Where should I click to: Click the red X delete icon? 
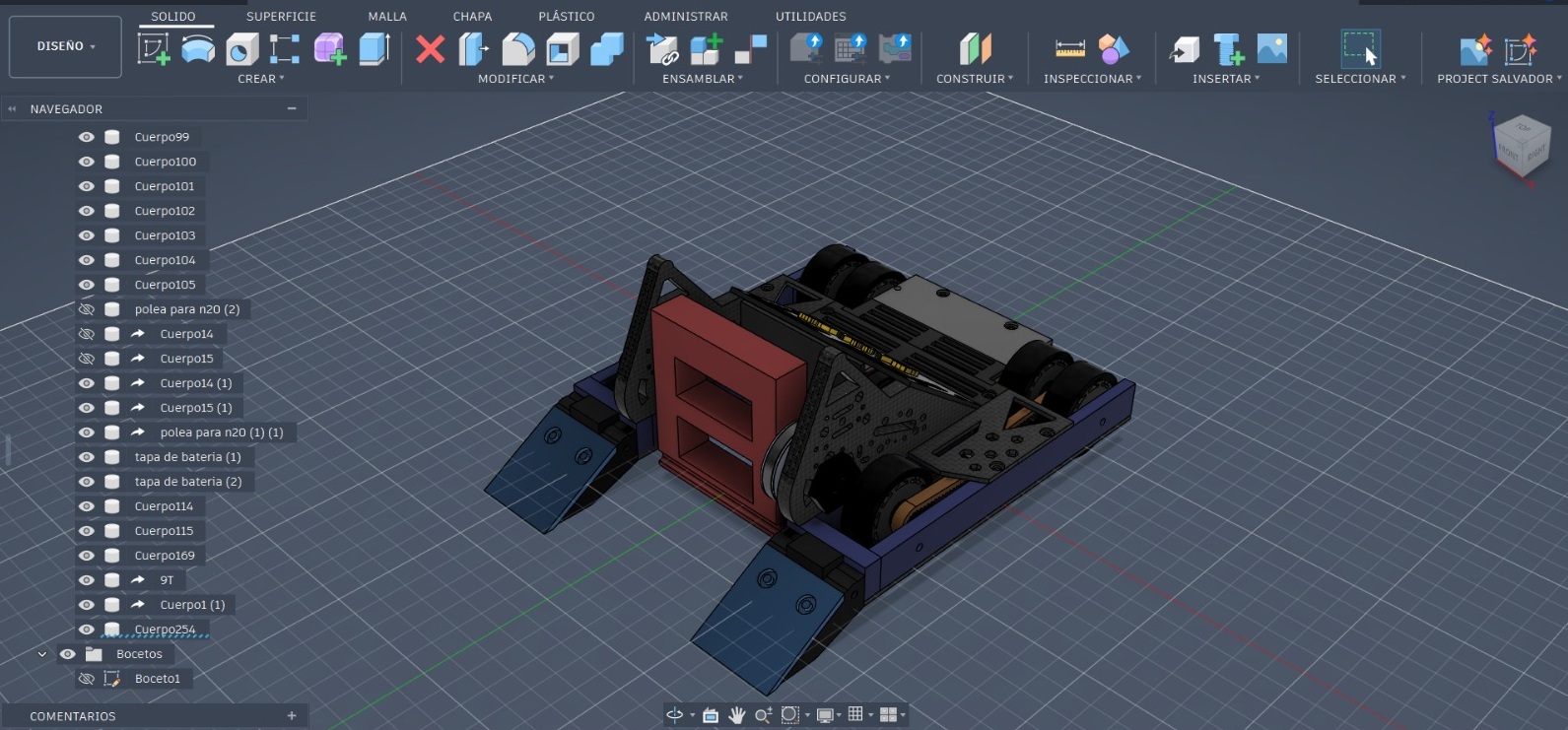tap(430, 48)
